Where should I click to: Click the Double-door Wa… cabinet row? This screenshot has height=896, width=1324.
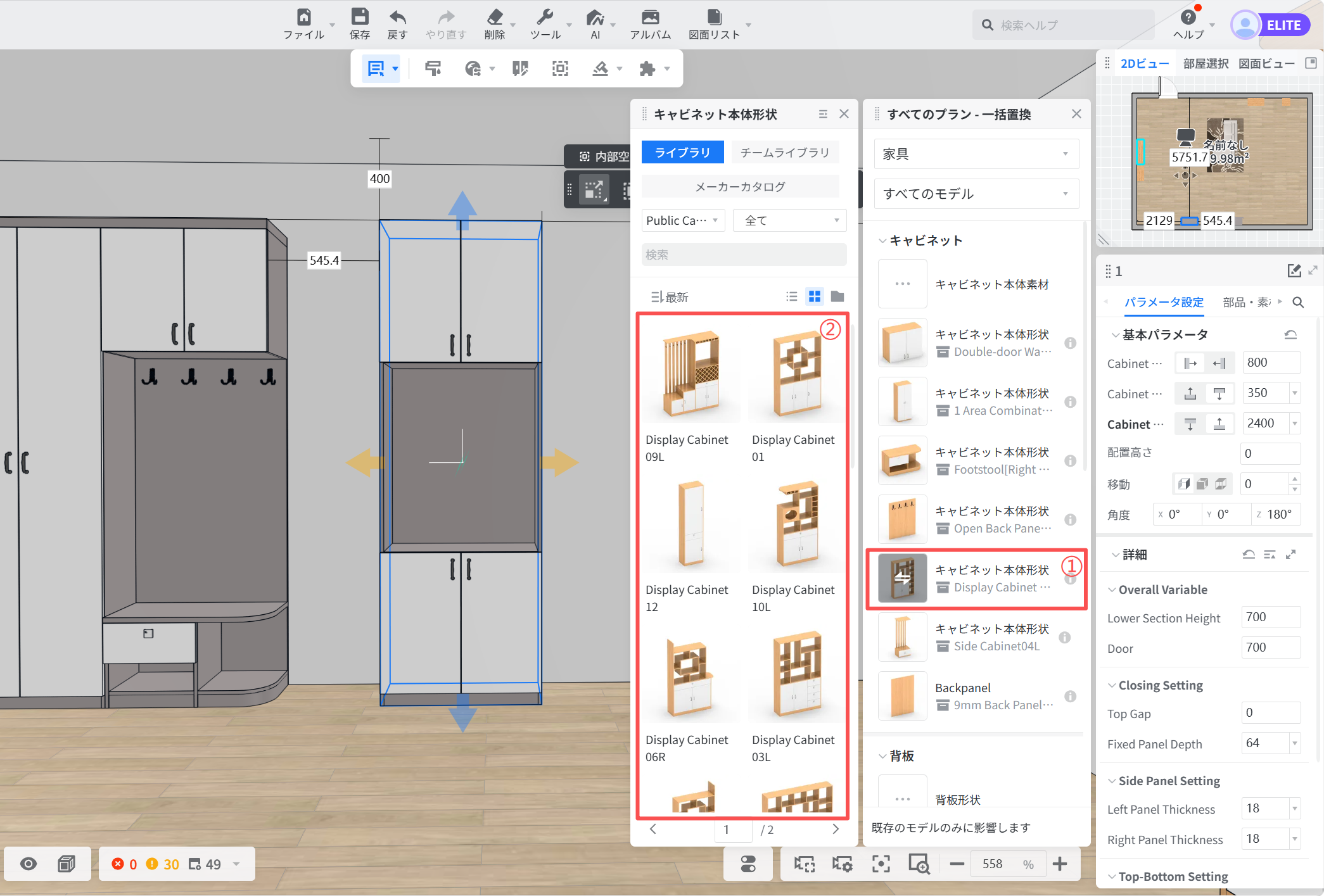[x=977, y=343]
